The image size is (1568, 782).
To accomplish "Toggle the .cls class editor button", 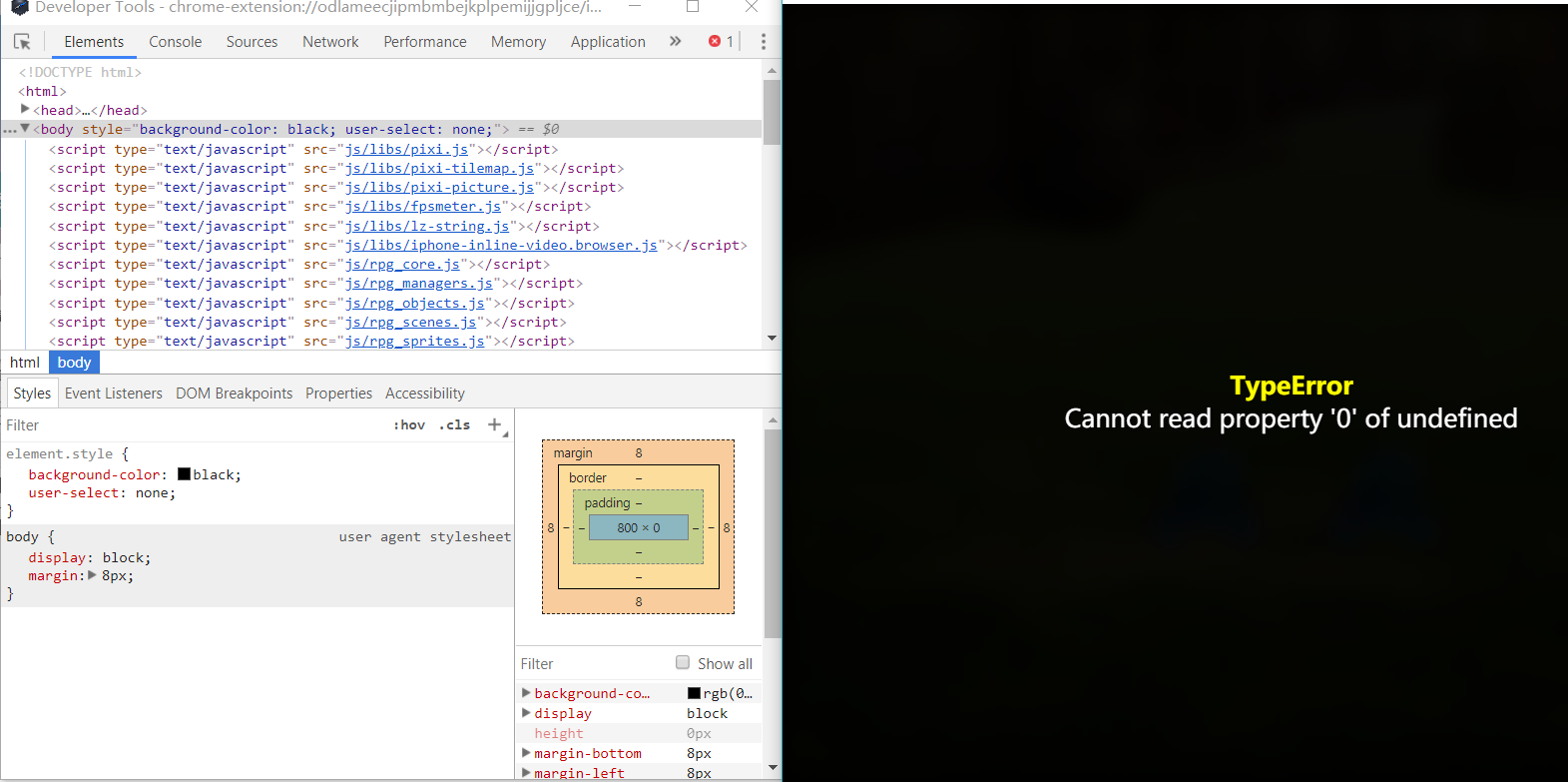I will (454, 424).
